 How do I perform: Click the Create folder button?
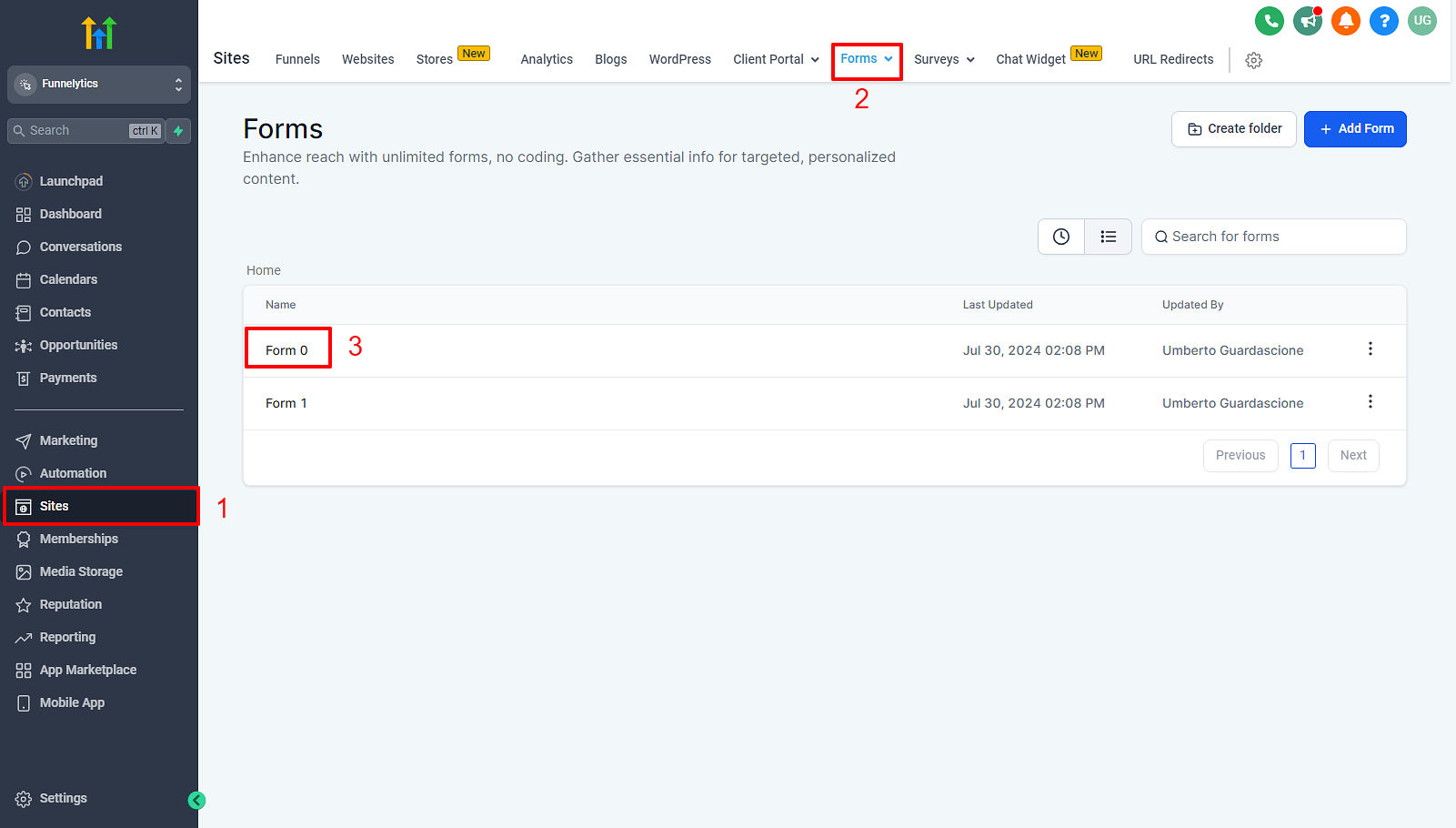point(1234,129)
